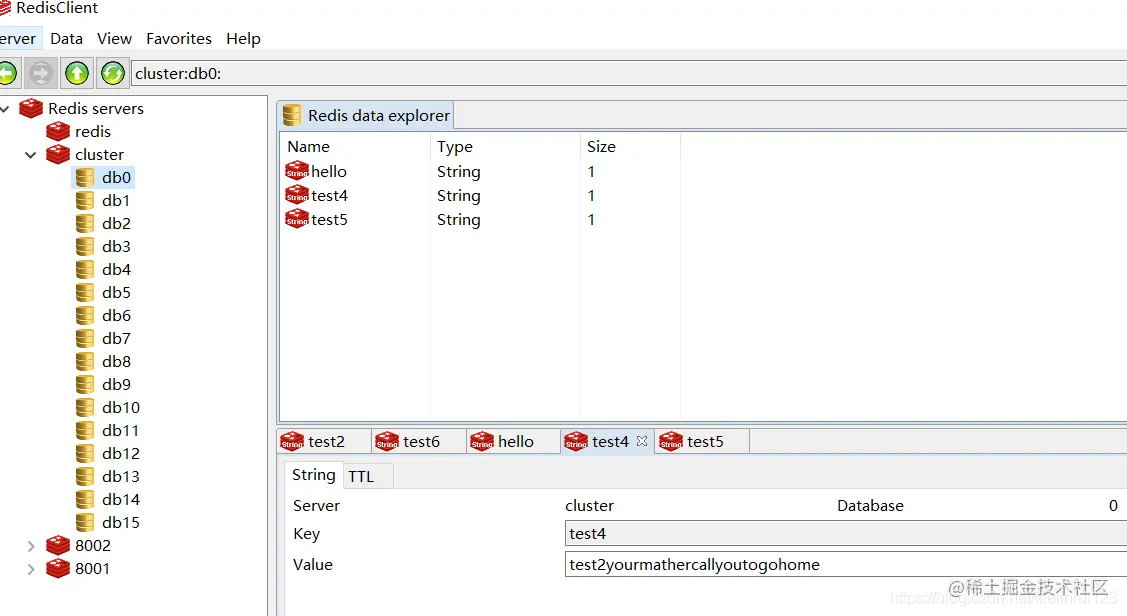Select the redis server icon in tree
Image resolution: width=1127 pixels, height=616 pixels.
pos(58,132)
